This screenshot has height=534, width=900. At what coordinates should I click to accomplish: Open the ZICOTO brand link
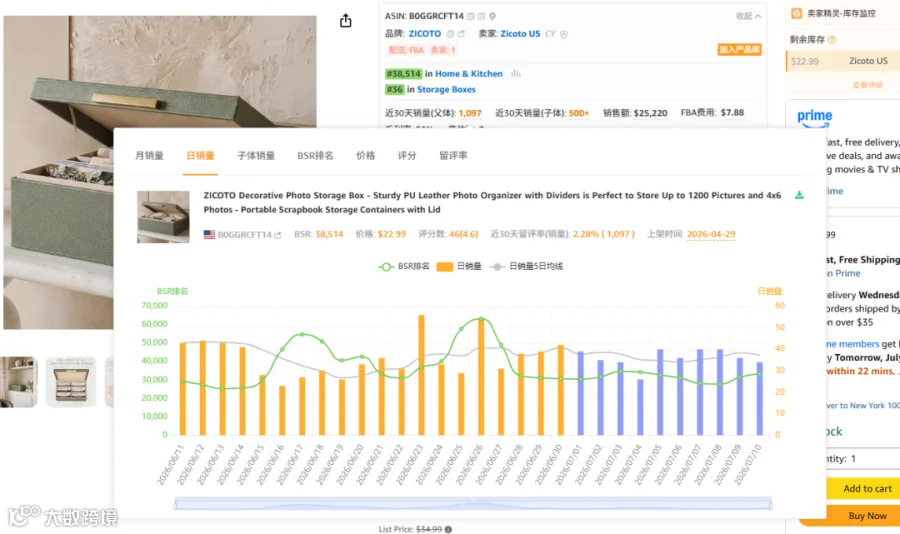[425, 34]
